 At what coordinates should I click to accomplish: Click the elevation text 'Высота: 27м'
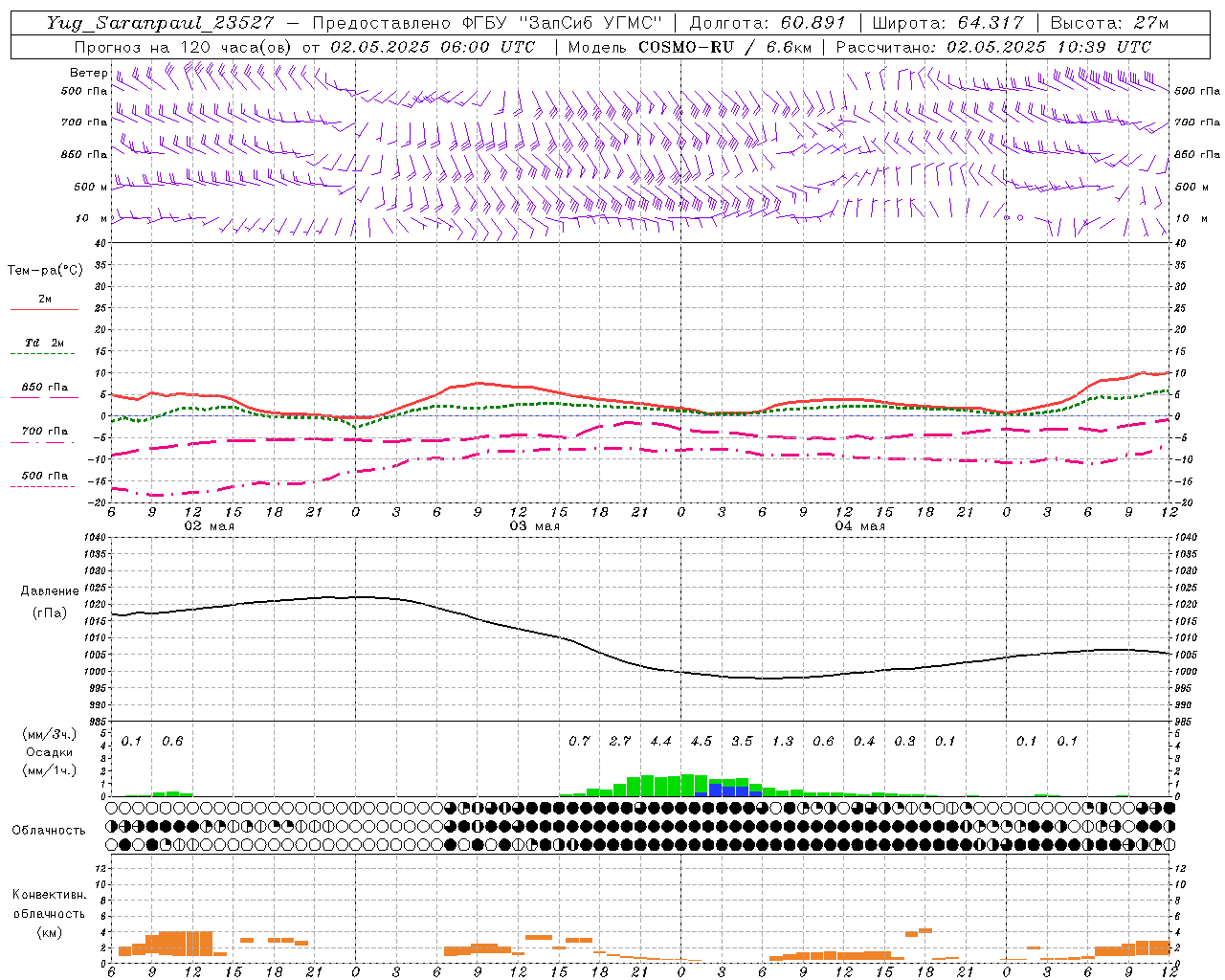click(x=1110, y=24)
